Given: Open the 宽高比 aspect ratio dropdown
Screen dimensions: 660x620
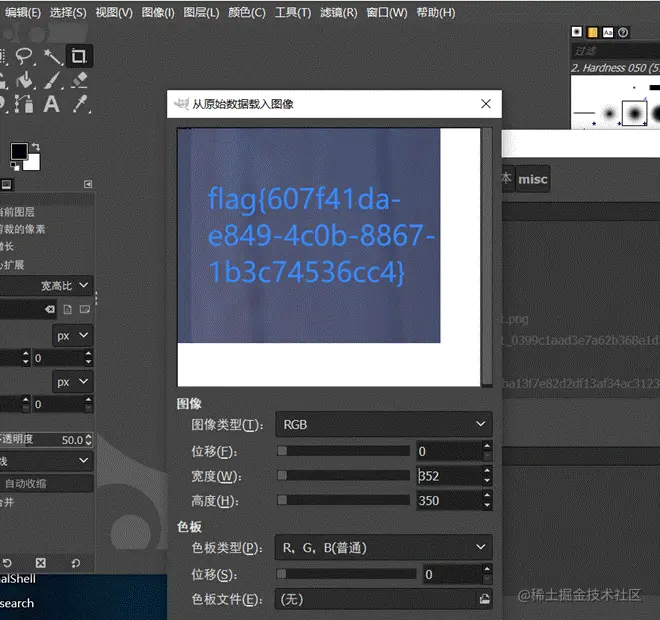Looking at the screenshot, I should tap(46, 286).
